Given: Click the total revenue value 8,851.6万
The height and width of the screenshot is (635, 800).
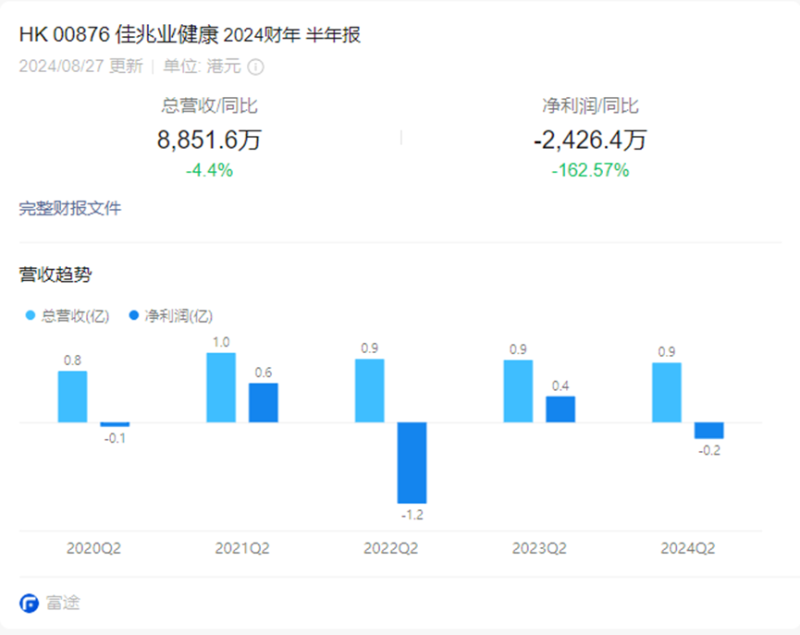Looking at the screenshot, I should click(209, 140).
